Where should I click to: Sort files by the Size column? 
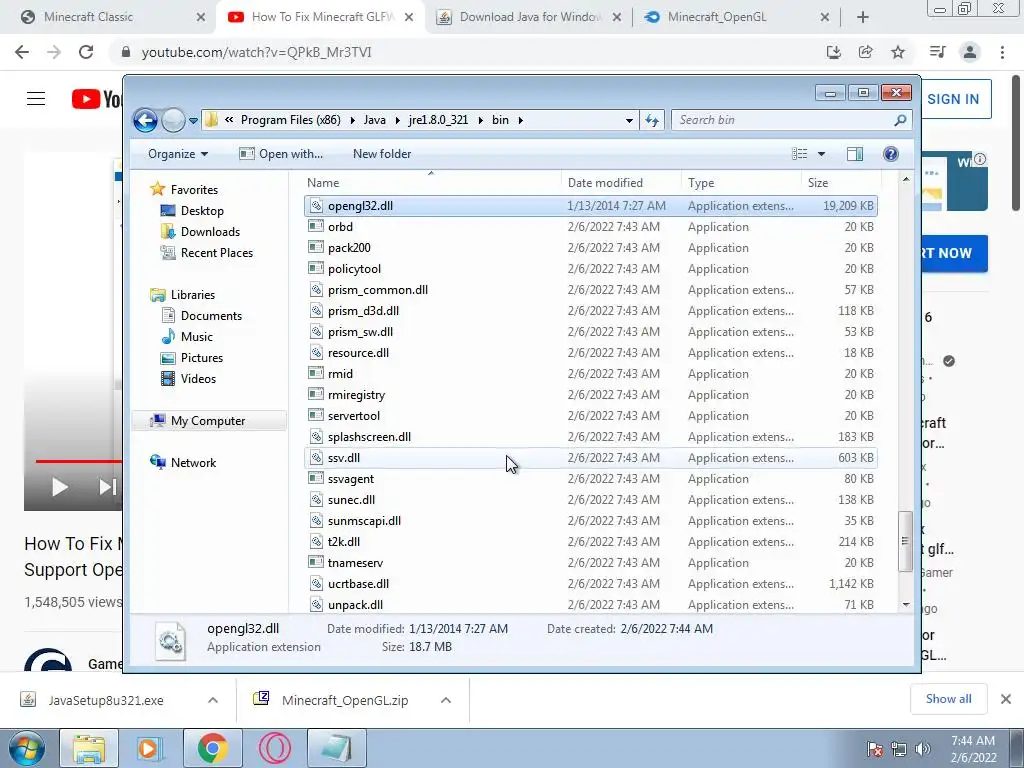[840, 183]
